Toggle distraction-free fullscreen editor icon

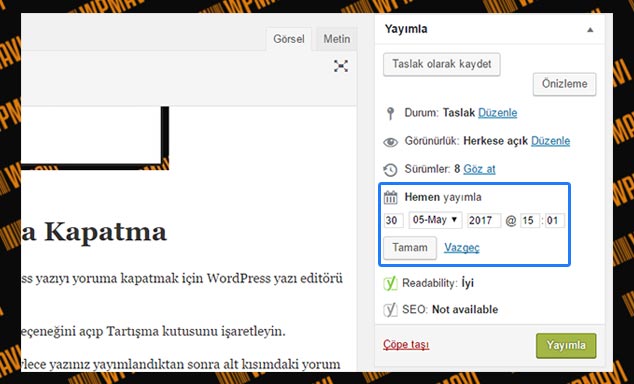click(341, 66)
